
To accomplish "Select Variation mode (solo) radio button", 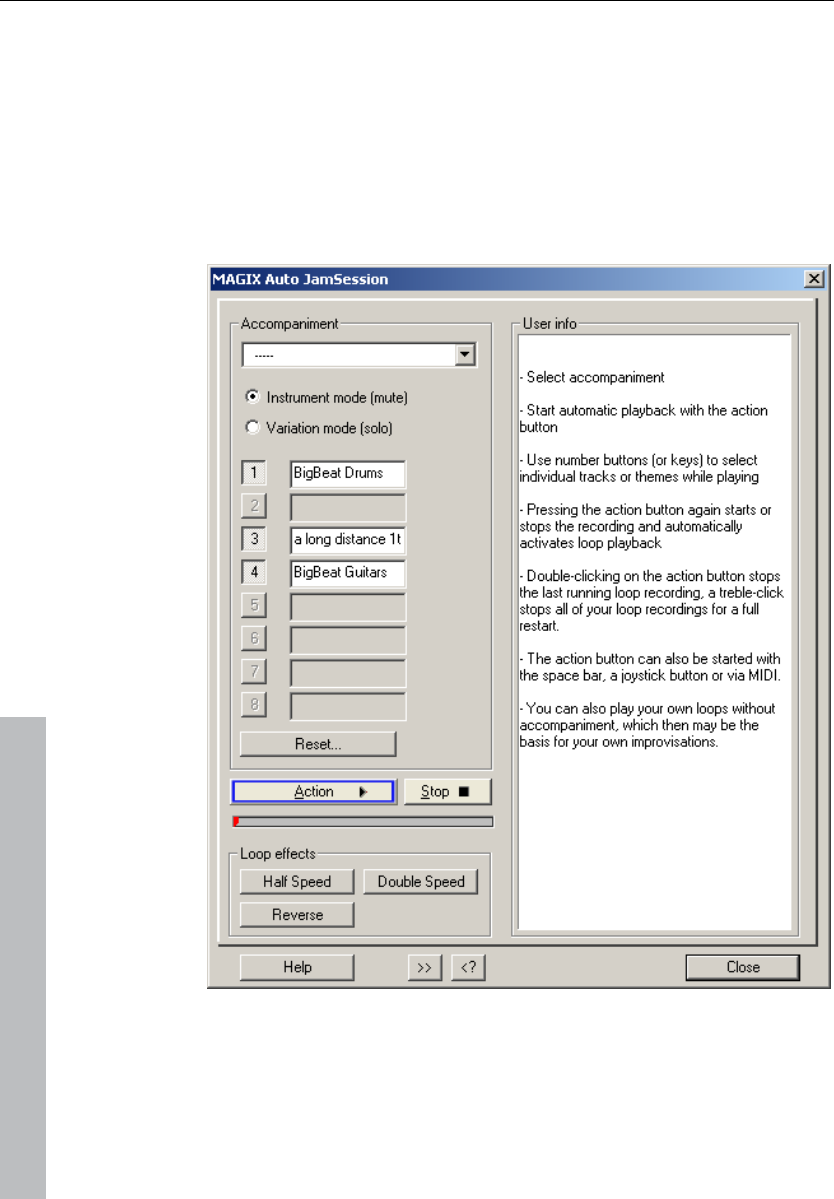I will 252,427.
